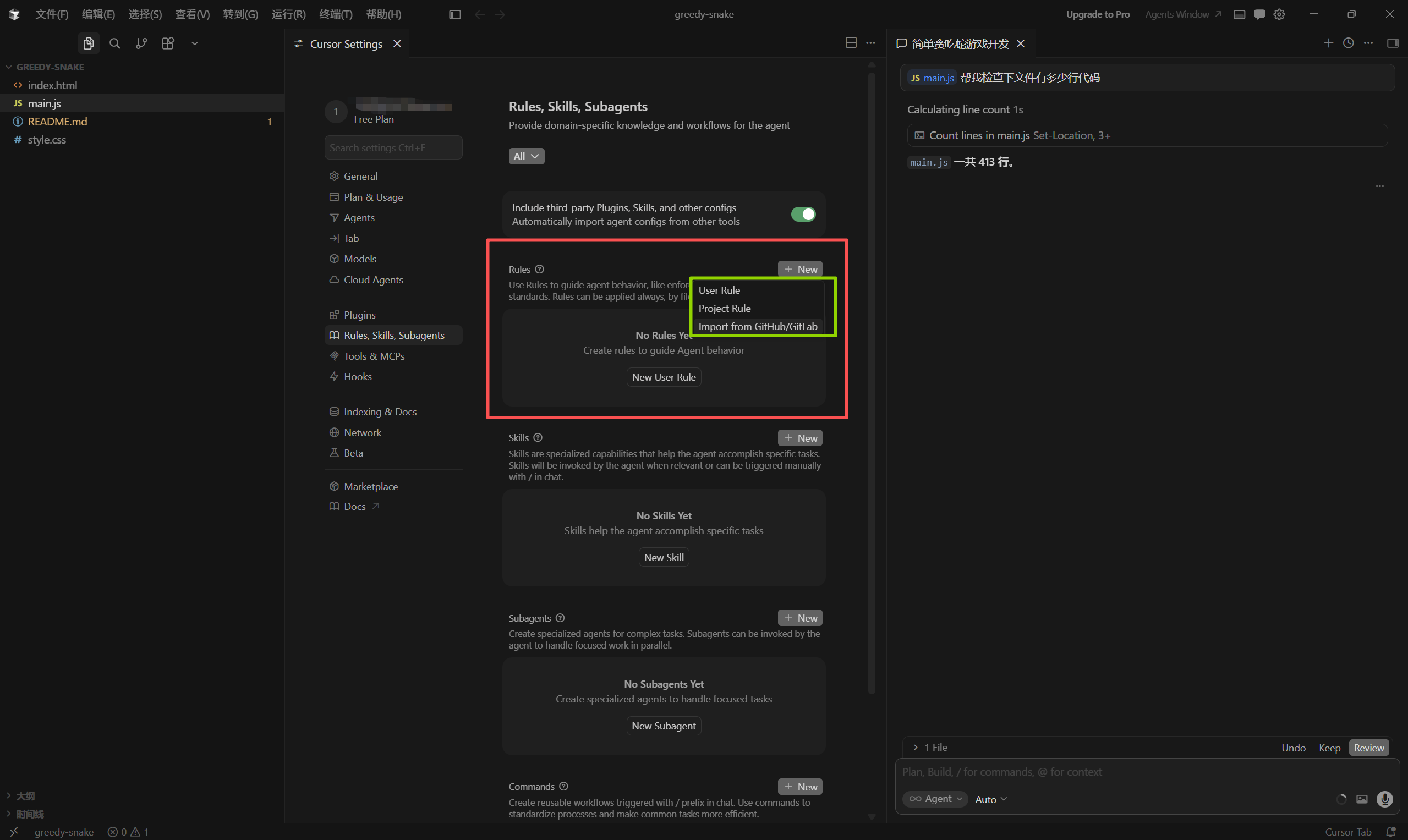Expand the 1 File changes list
Image resolution: width=1408 pixels, height=840 pixels.
point(929,748)
